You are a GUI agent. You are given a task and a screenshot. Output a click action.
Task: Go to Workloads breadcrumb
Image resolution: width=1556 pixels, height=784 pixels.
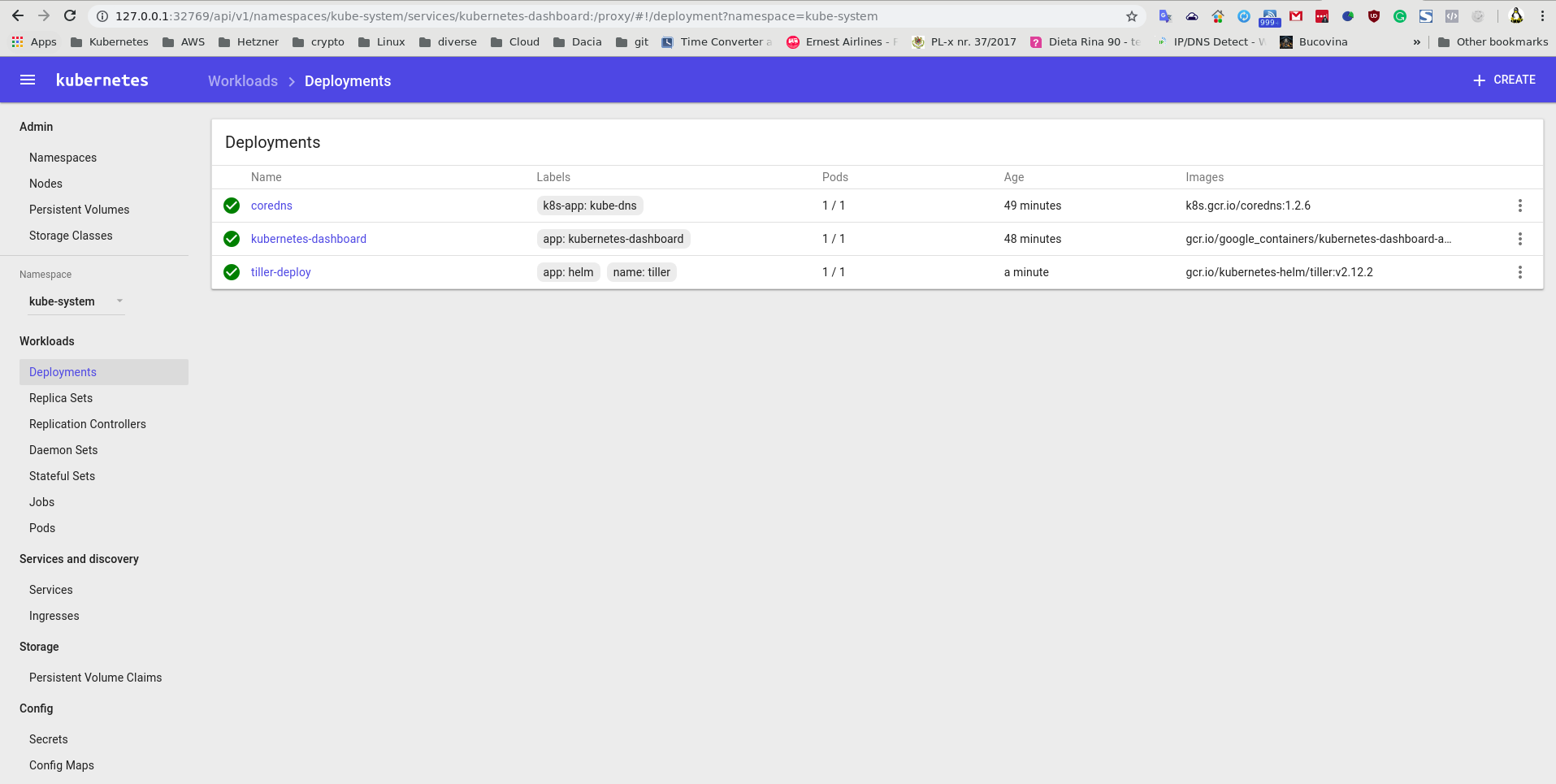(243, 80)
